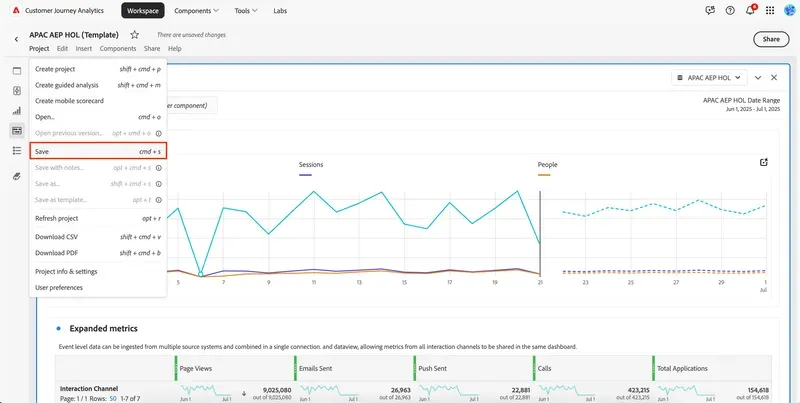Click the Customer Journey Analytics title

pos(64,10)
